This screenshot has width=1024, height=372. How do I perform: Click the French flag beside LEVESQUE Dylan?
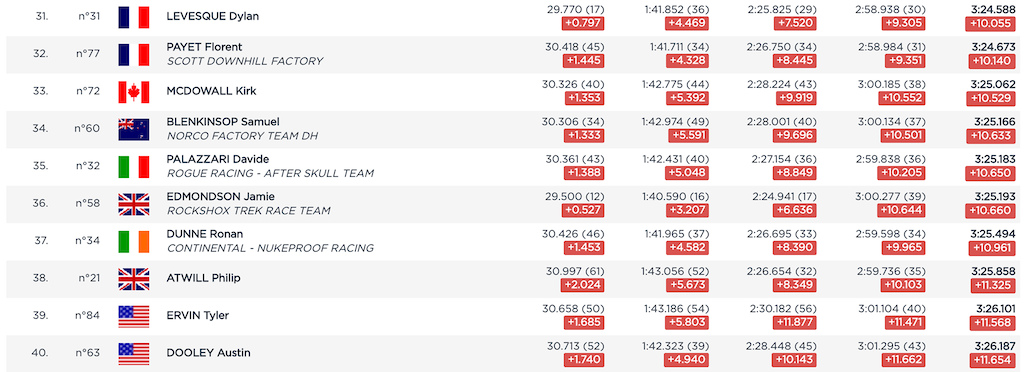coord(134,17)
